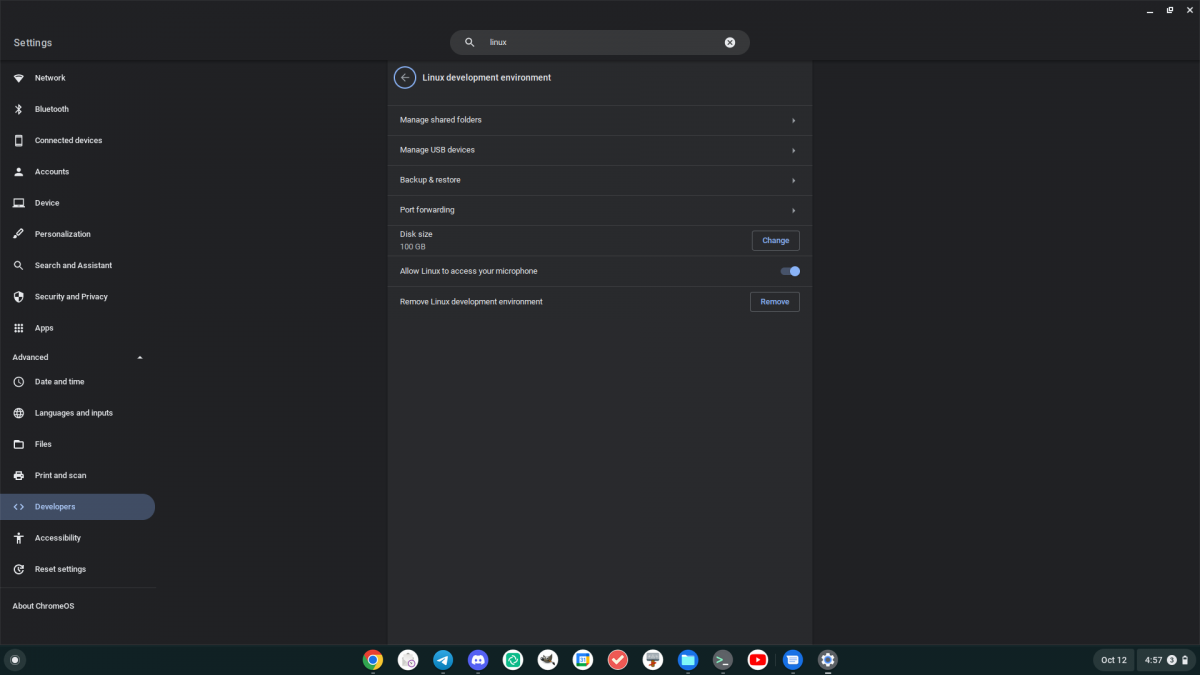Open About ChromeOS
The image size is (1200, 675).
tap(42, 606)
